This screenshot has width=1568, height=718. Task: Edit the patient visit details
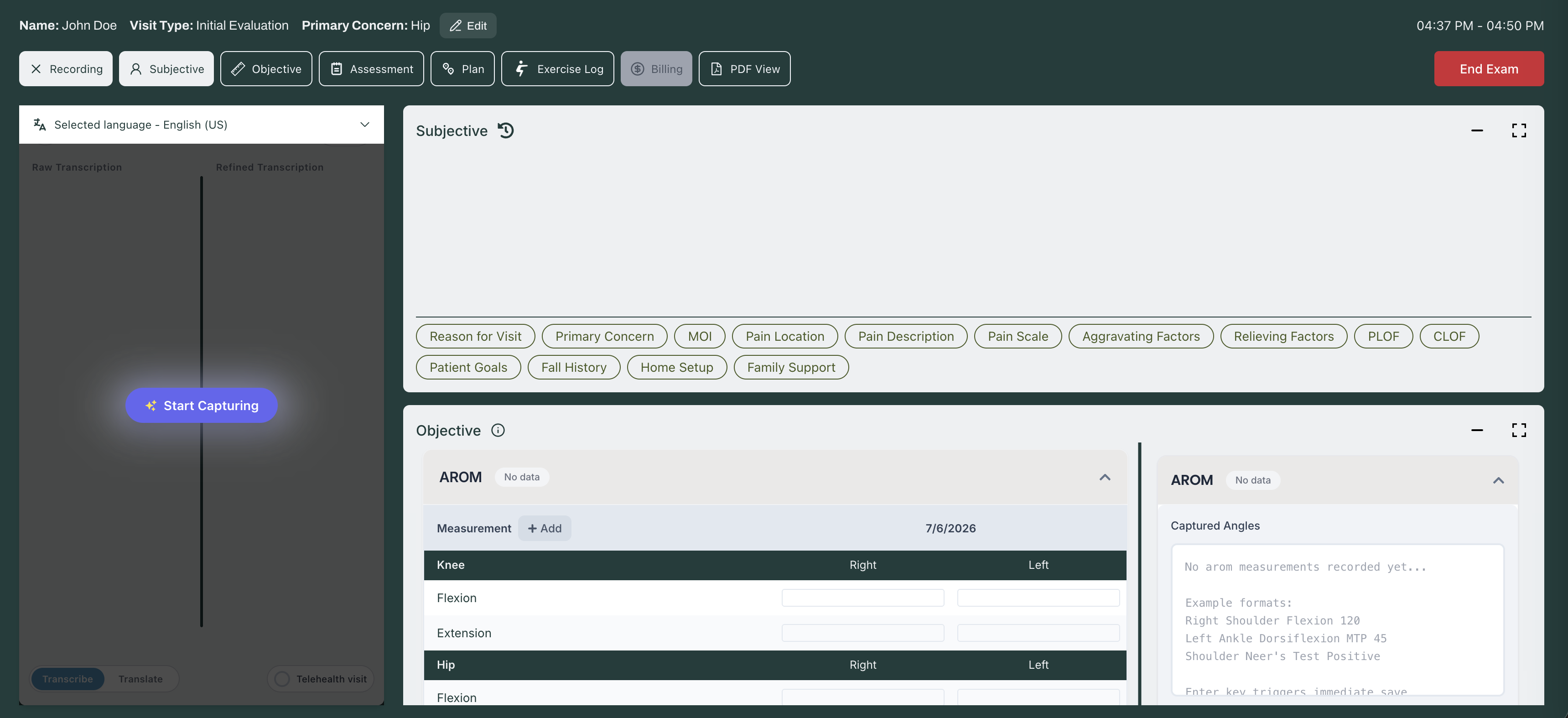point(468,26)
